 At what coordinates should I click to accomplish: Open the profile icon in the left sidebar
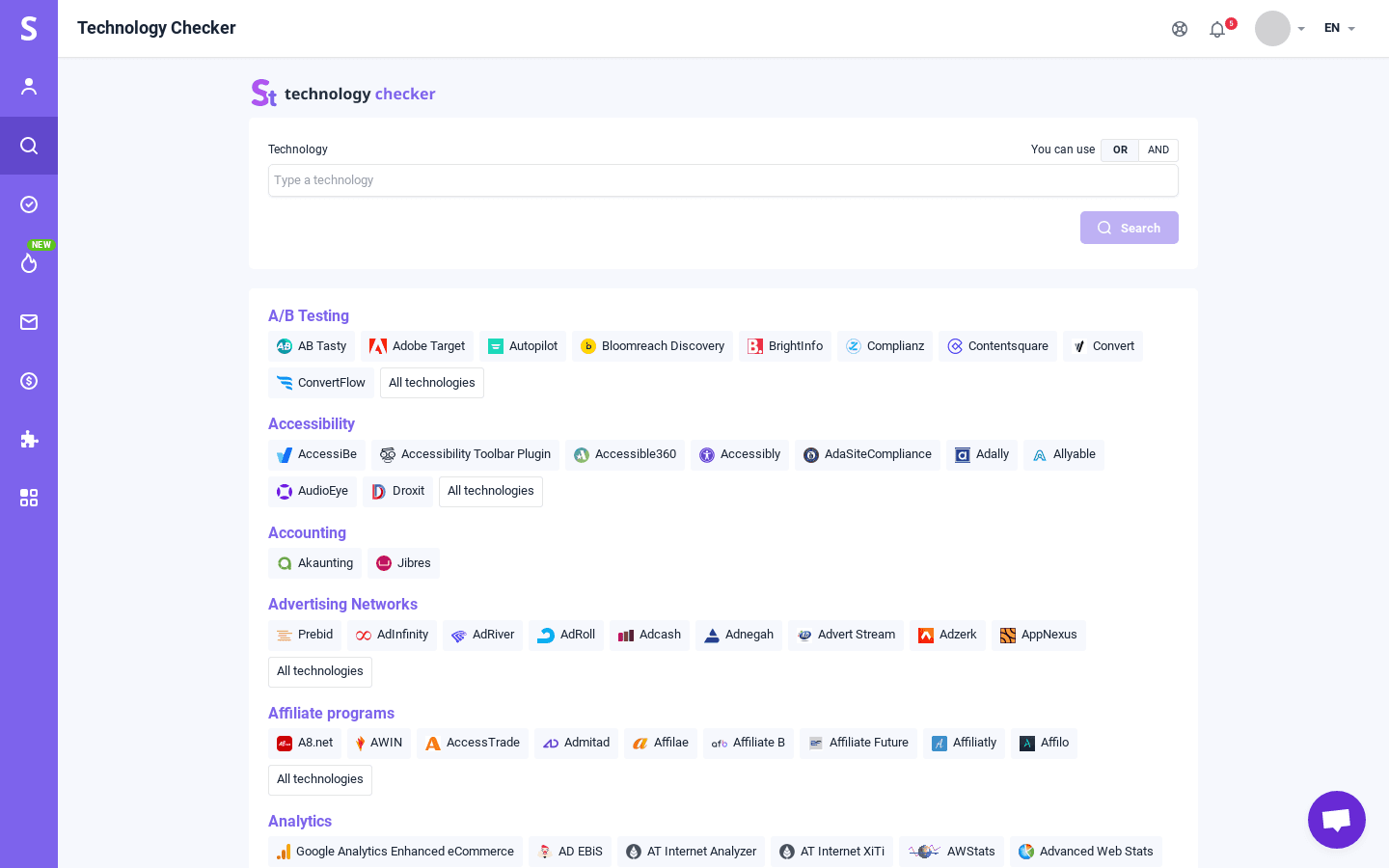29,87
